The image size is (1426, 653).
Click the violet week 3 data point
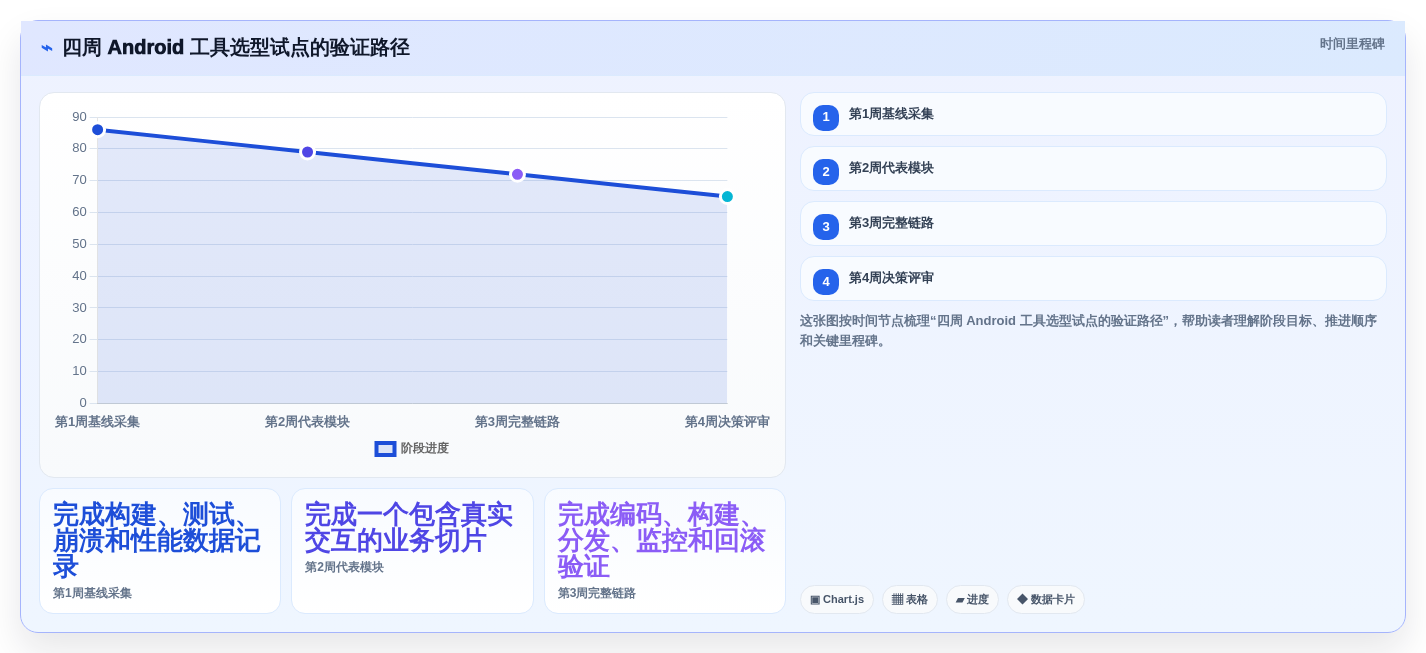[x=518, y=174]
